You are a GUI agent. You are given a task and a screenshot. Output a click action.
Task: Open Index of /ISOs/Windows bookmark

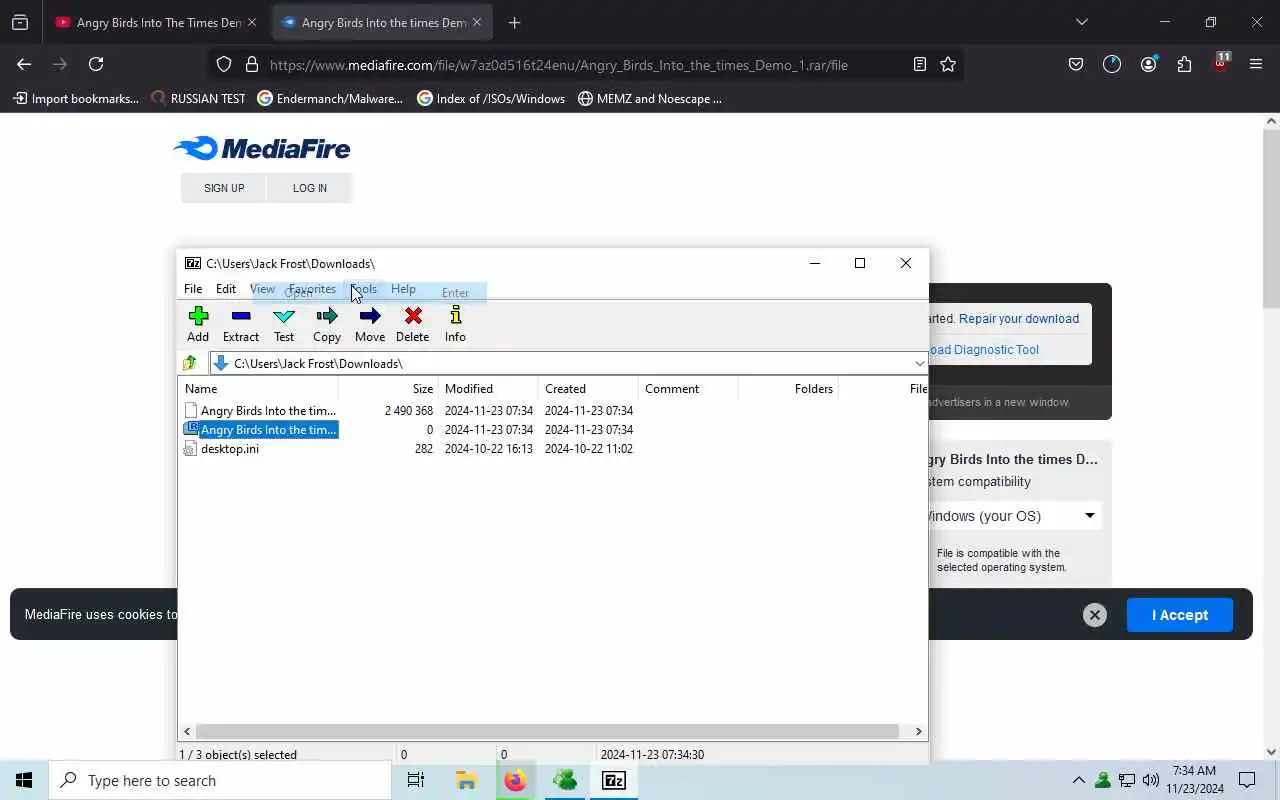coord(491,98)
